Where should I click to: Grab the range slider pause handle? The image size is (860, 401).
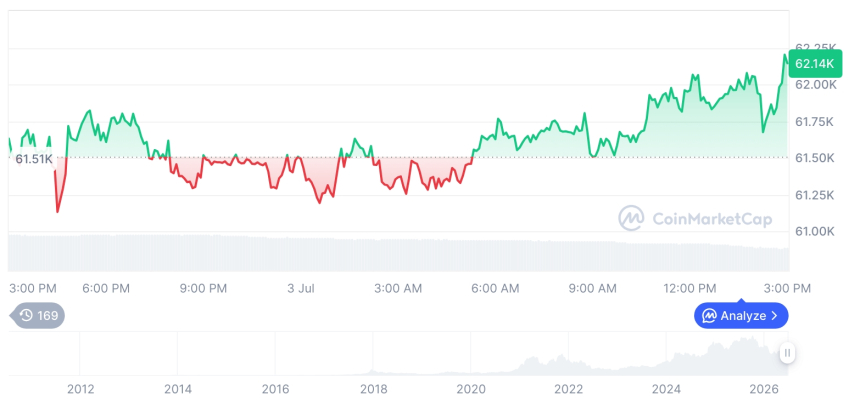click(x=788, y=353)
